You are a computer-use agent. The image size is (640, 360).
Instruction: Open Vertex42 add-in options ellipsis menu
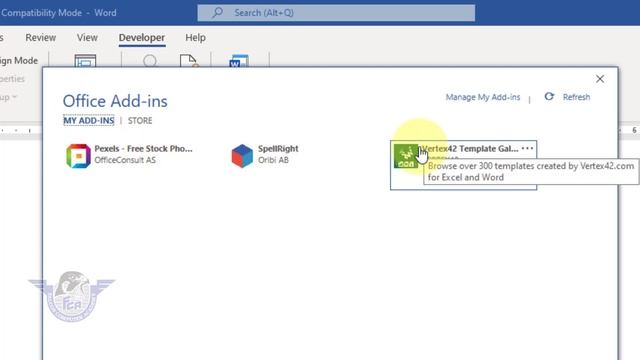pyautogui.click(x=527, y=148)
